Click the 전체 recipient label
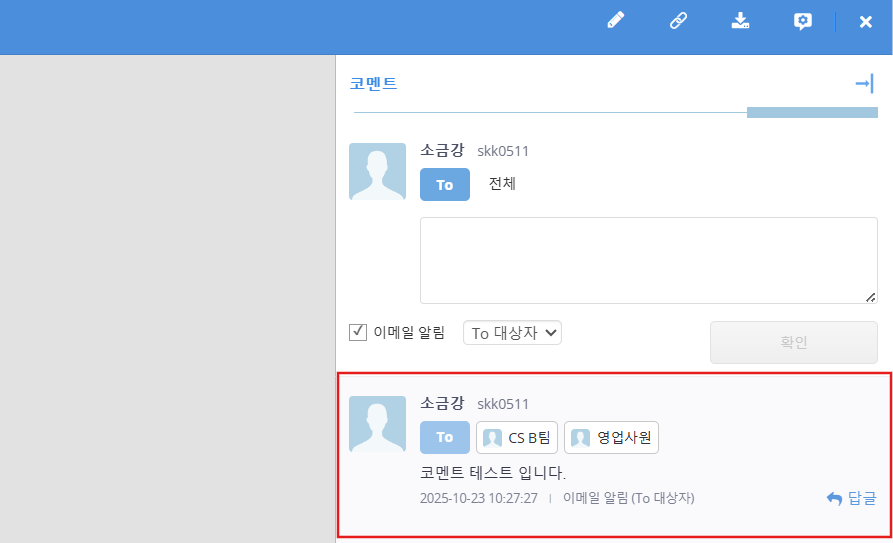This screenshot has width=893, height=543. coord(502,184)
